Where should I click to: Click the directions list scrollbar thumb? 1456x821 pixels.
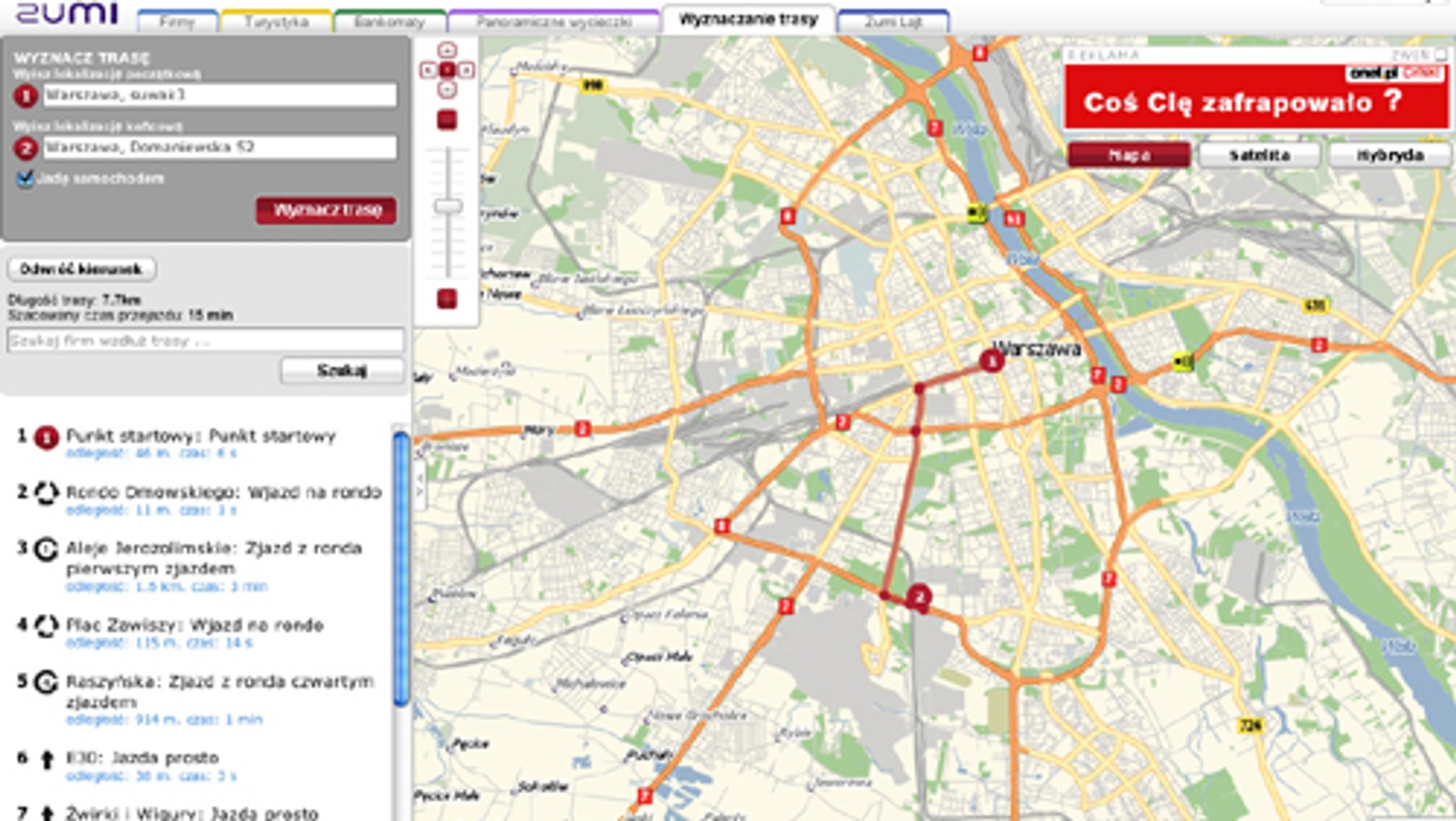[x=401, y=569]
